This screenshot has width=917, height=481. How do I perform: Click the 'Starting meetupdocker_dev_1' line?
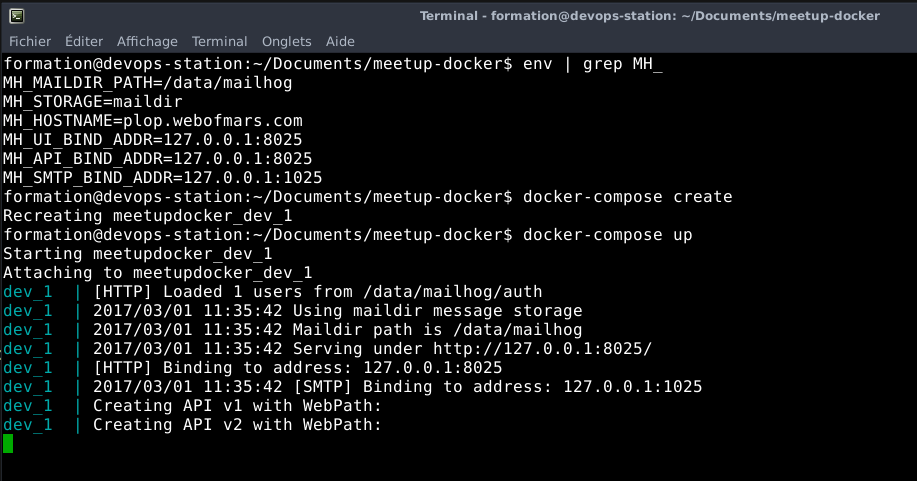pyautogui.click(x=137, y=253)
